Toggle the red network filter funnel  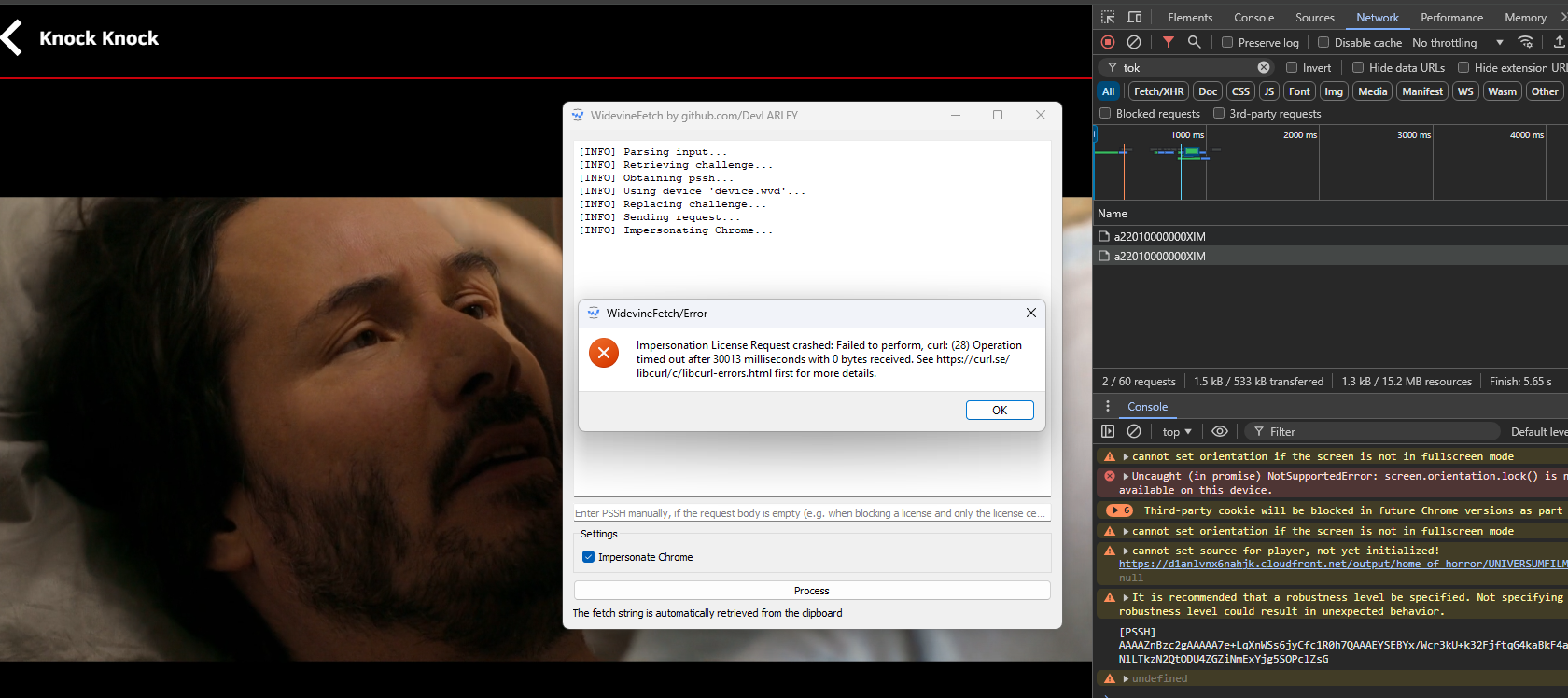tap(1169, 42)
